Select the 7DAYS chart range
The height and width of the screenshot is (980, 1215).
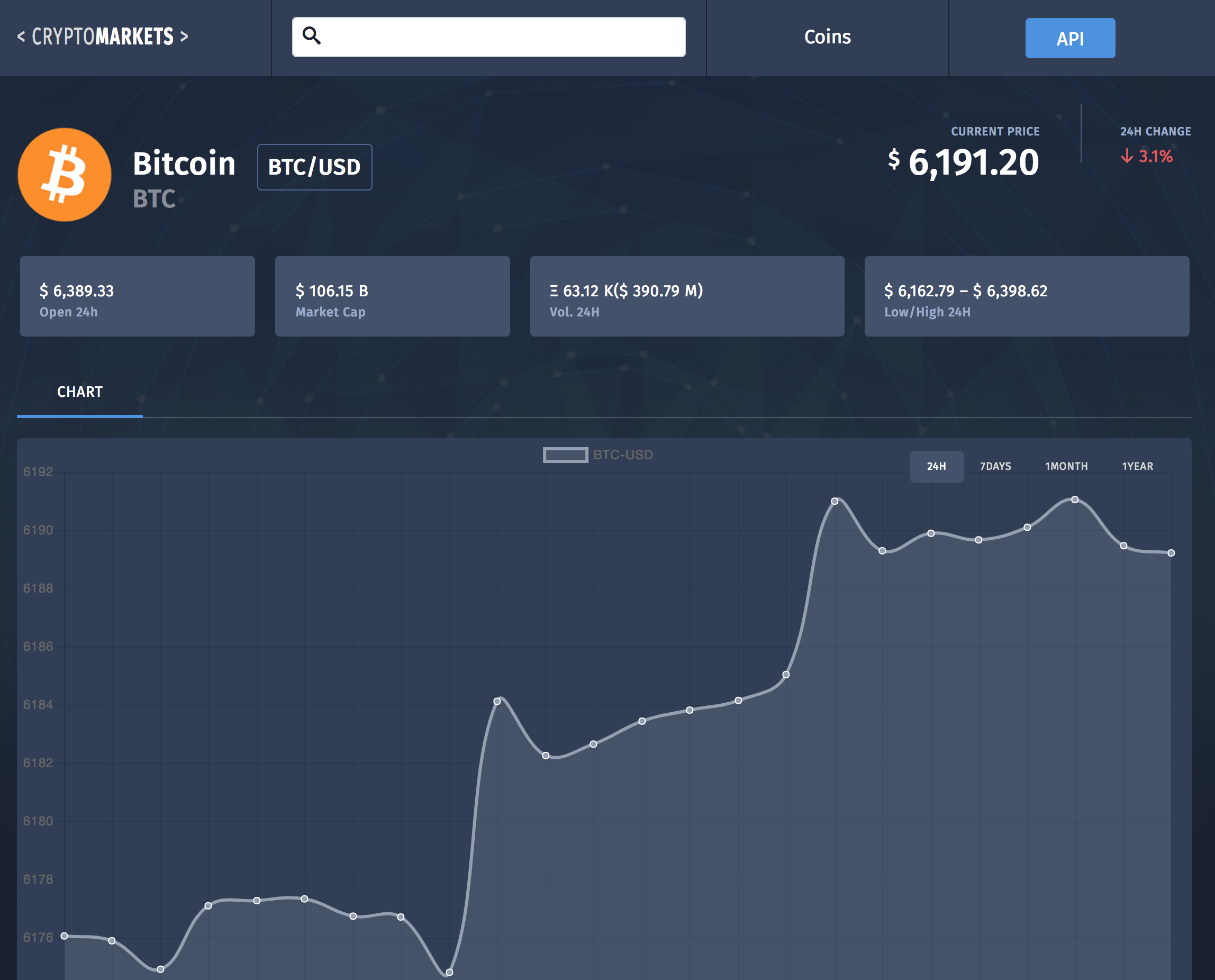point(995,466)
